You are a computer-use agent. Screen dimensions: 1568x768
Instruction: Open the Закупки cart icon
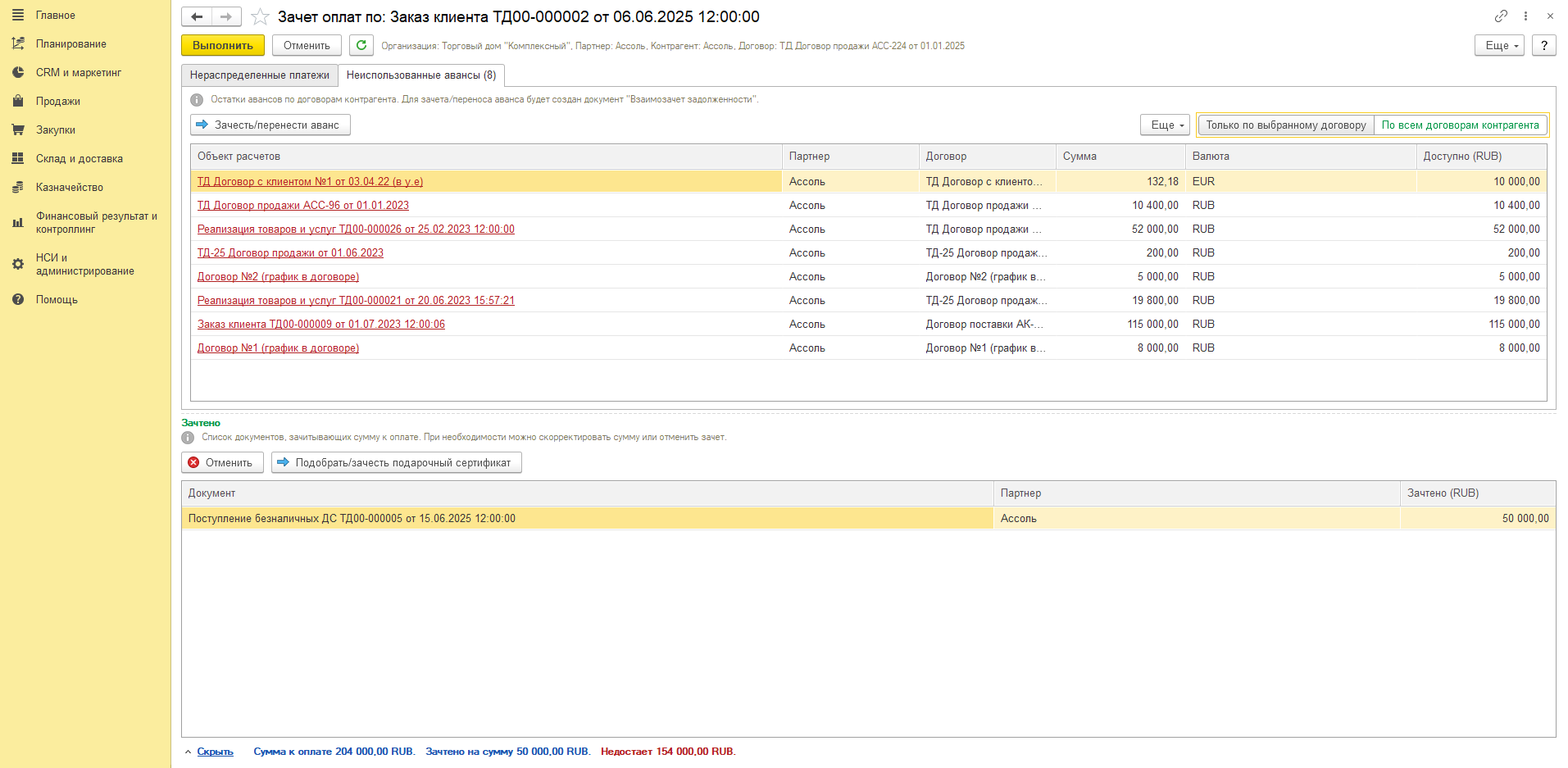coord(18,130)
